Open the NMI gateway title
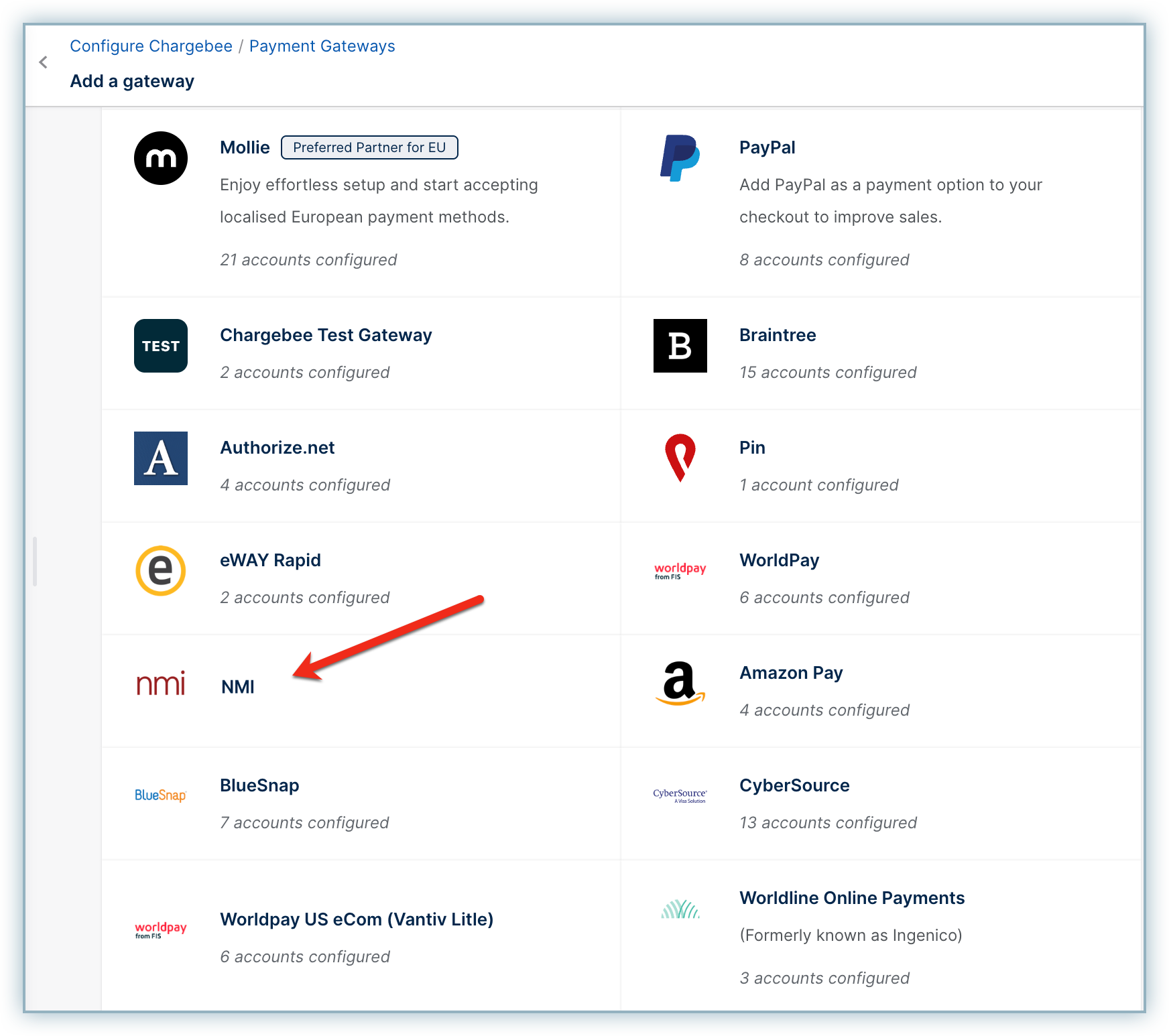This screenshot has width=1169, height=1036. (x=238, y=687)
